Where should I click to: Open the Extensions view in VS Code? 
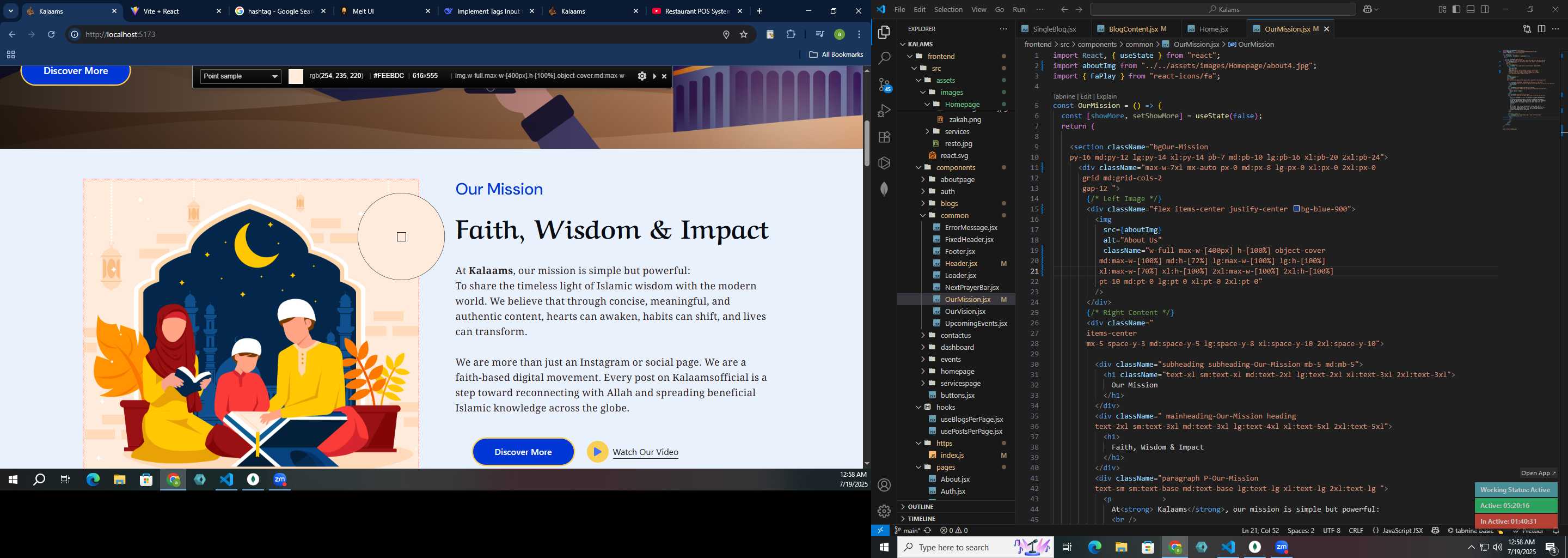884,137
